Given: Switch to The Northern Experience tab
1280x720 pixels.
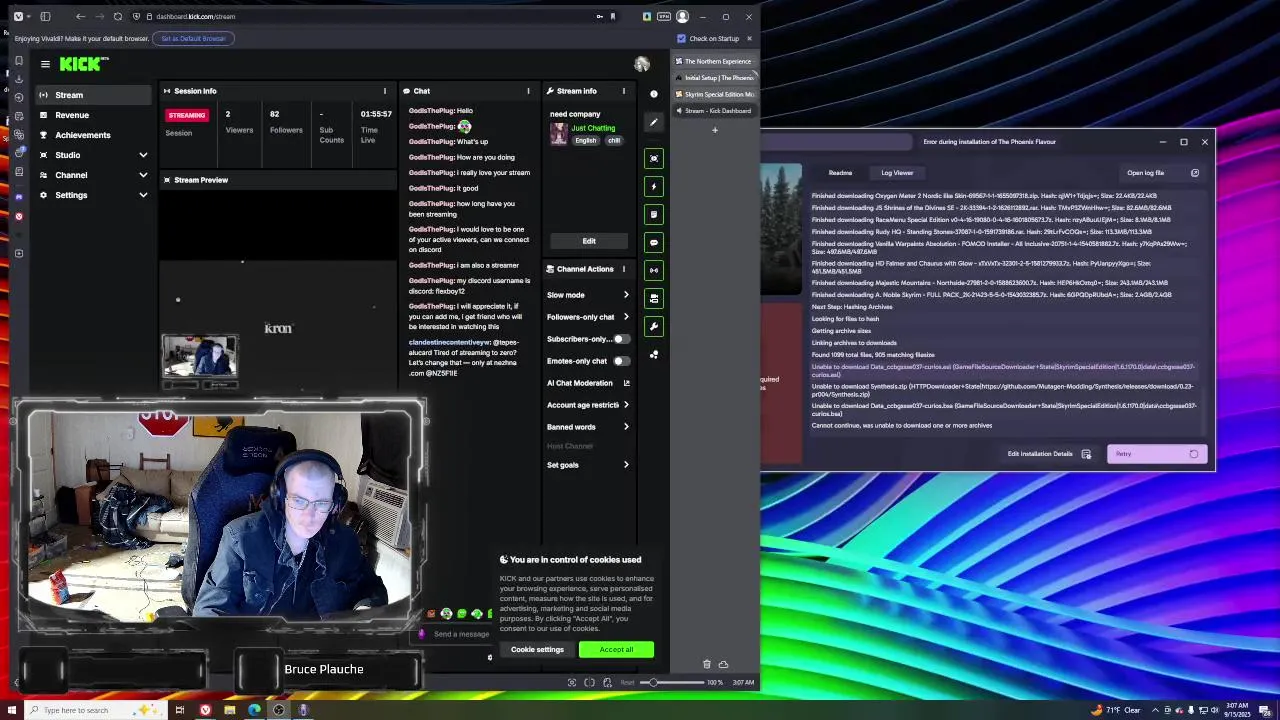Looking at the screenshot, I should 714,61.
